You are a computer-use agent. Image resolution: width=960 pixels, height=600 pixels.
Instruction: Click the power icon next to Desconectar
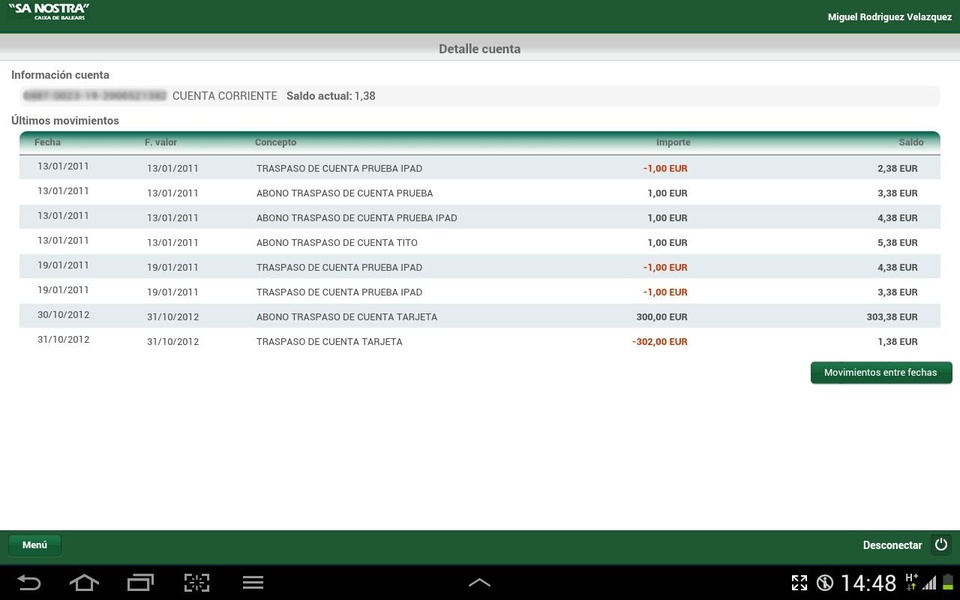[941, 544]
